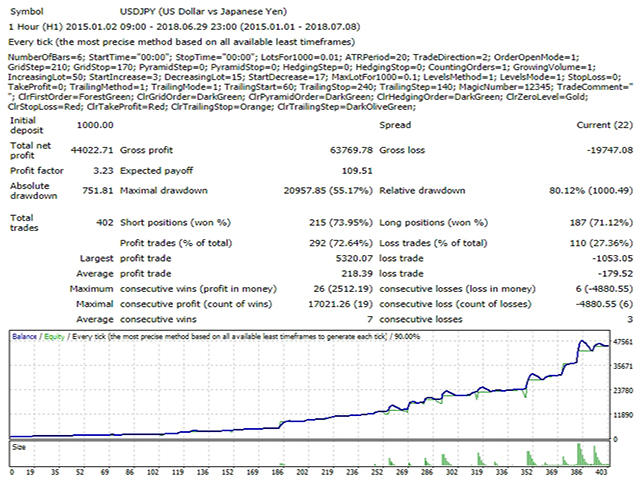This screenshot has height=480, width=640.
Task: Click the x-axis trade marker 352
Action: [x=528, y=472]
